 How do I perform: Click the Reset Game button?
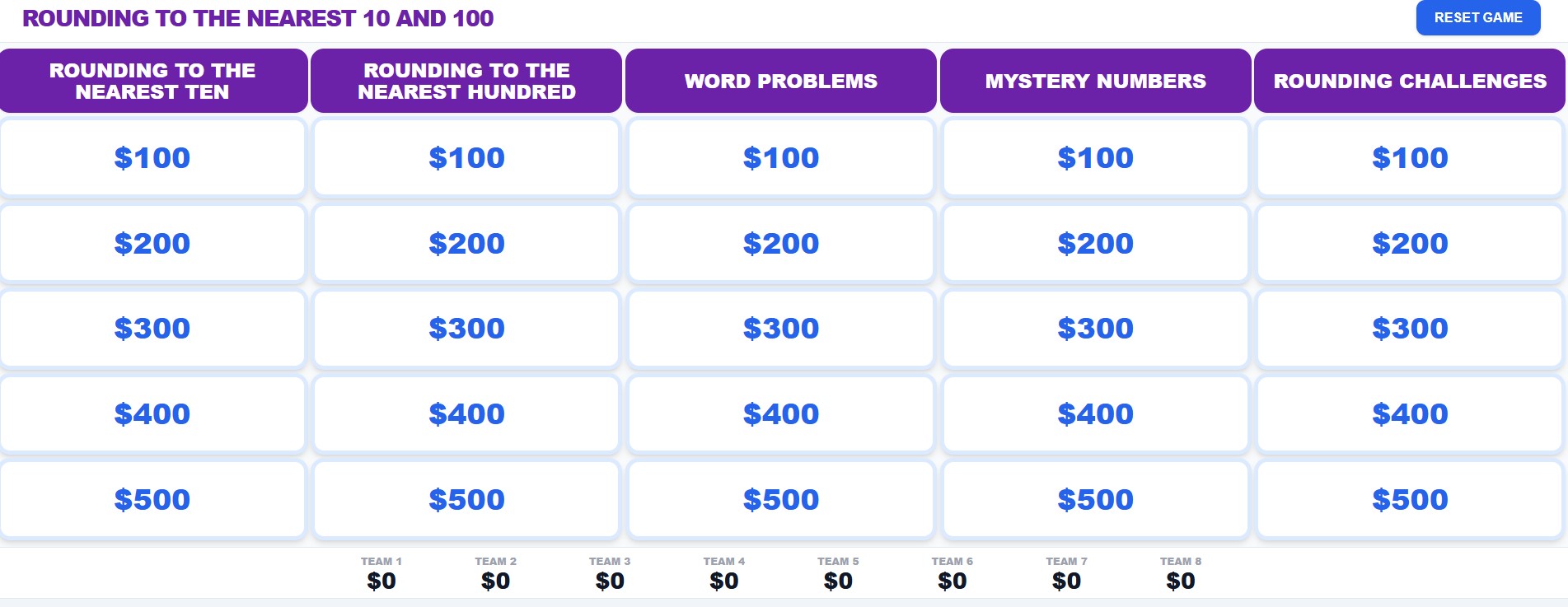point(1477,18)
